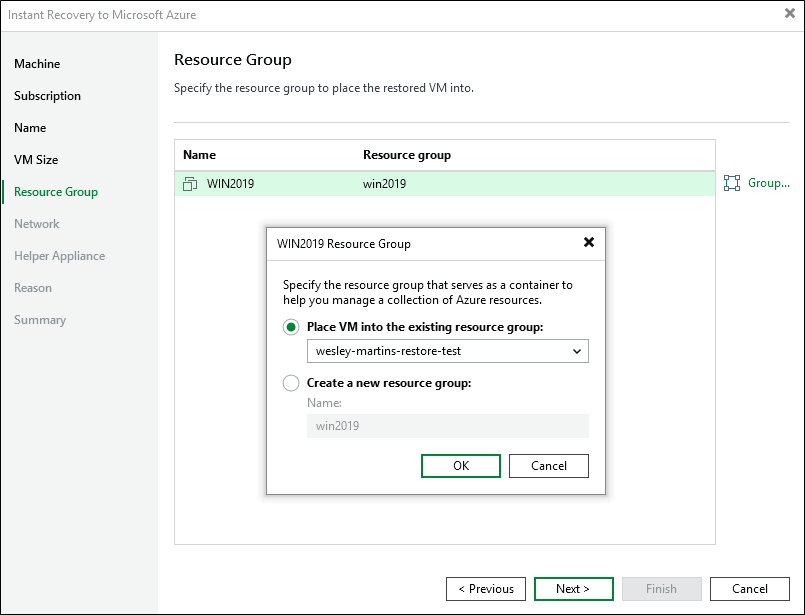Confirm the dialog with OK
The width and height of the screenshot is (805, 615).
(x=461, y=466)
